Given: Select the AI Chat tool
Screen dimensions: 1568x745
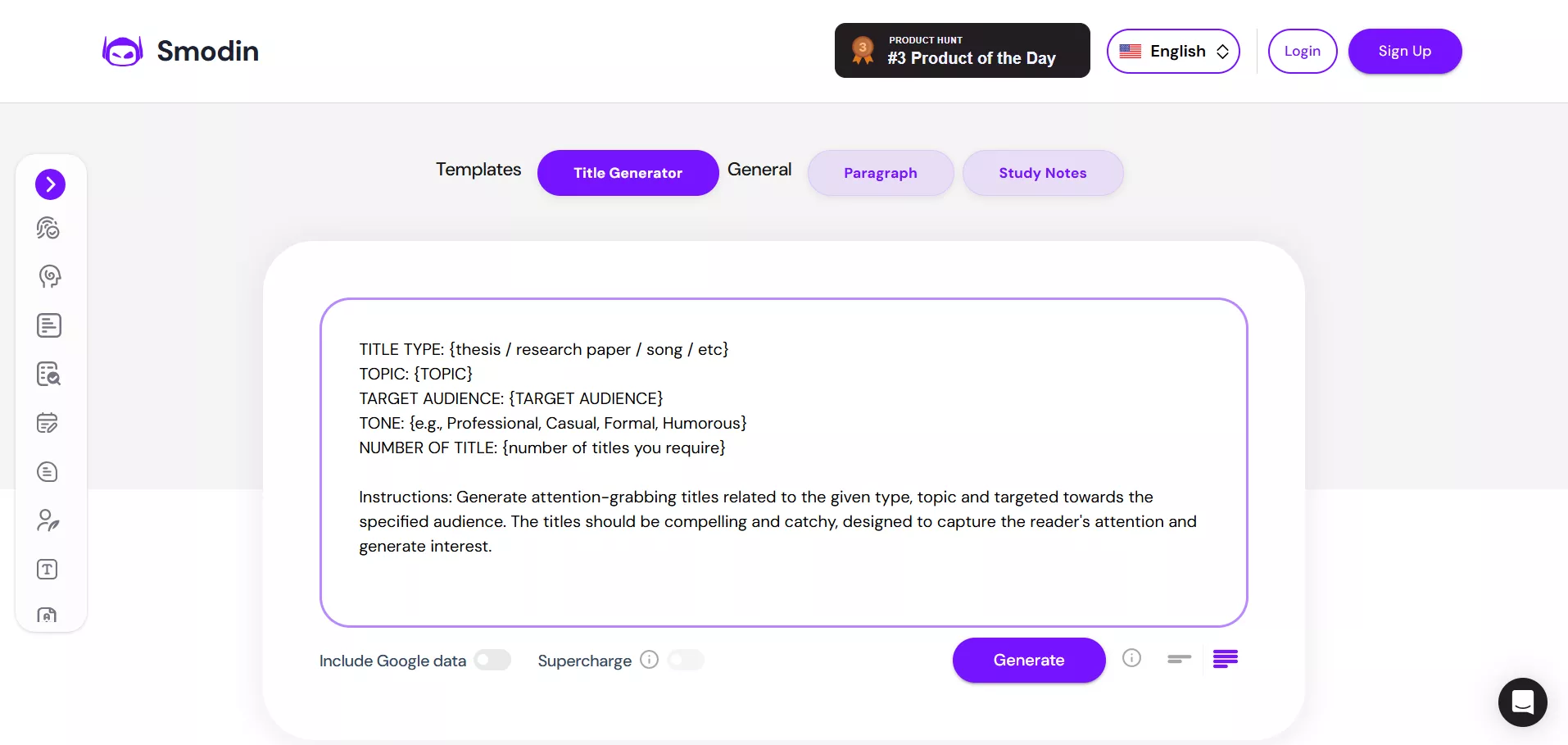Looking at the screenshot, I should click(x=49, y=276).
